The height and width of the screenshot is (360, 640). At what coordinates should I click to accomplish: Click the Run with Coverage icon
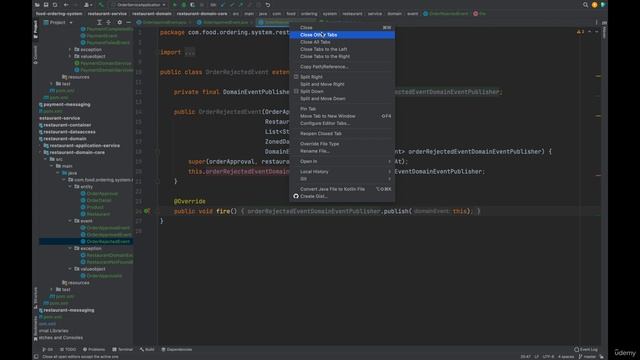click(192, 5)
